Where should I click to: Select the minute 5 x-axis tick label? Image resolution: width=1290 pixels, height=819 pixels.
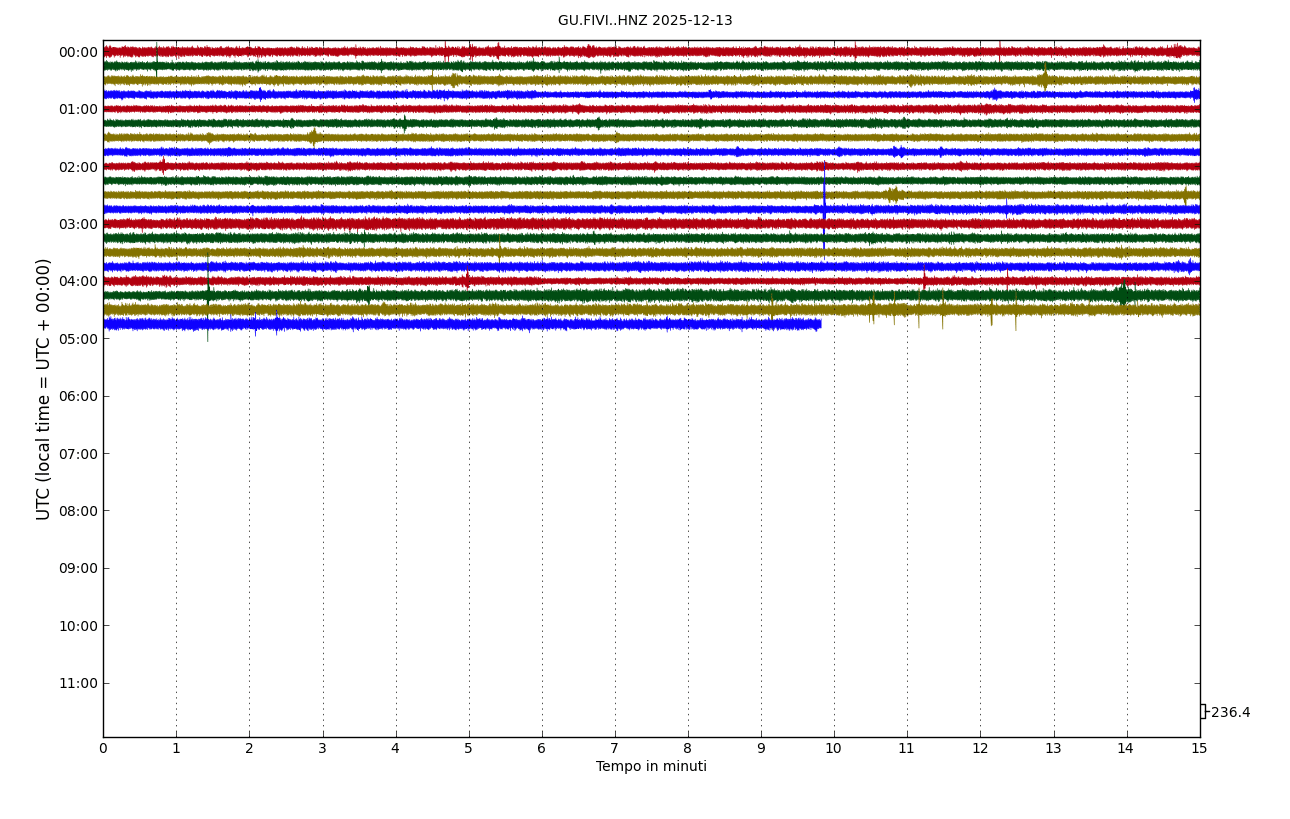(x=469, y=749)
